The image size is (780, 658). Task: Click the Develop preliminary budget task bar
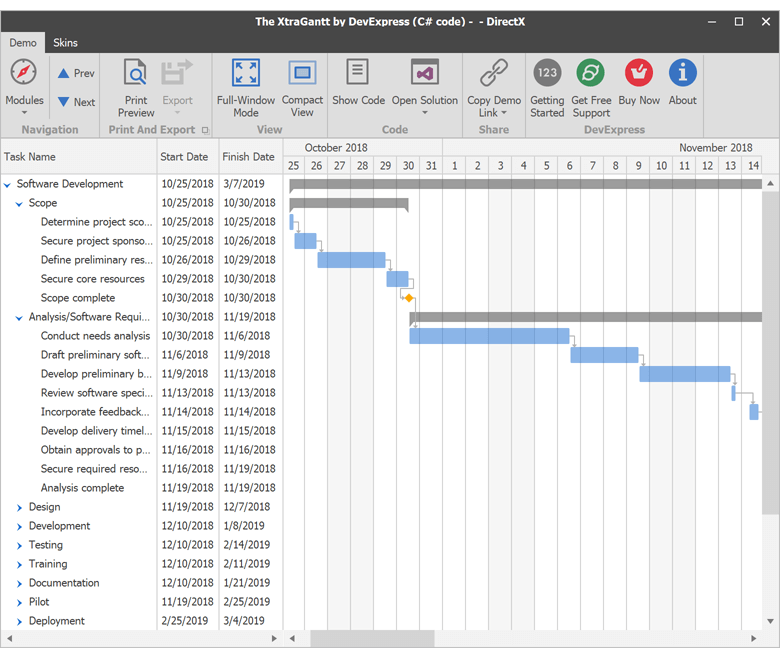[684, 374]
